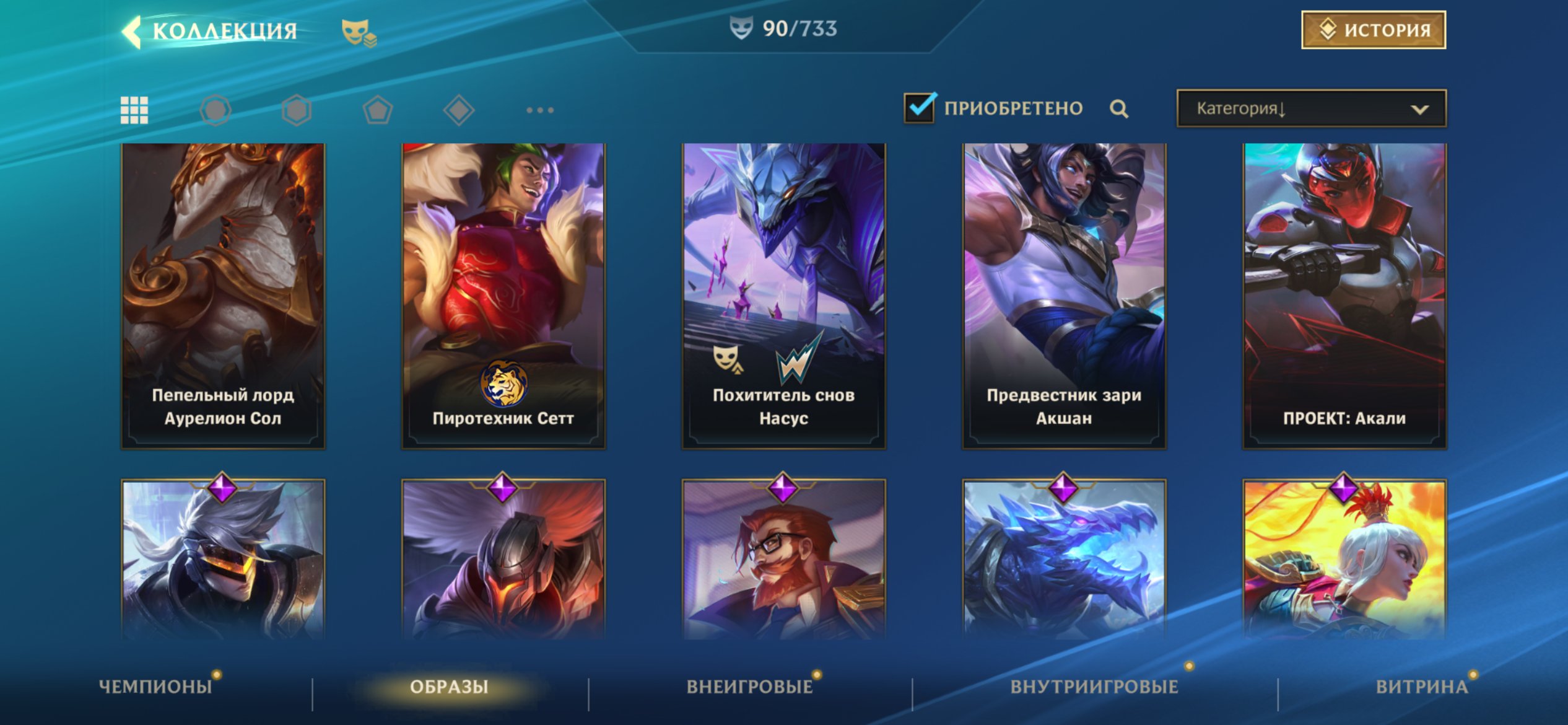Select Пепельный лорд Аурелион Сол skin
The height and width of the screenshot is (725, 1568).
(x=223, y=296)
